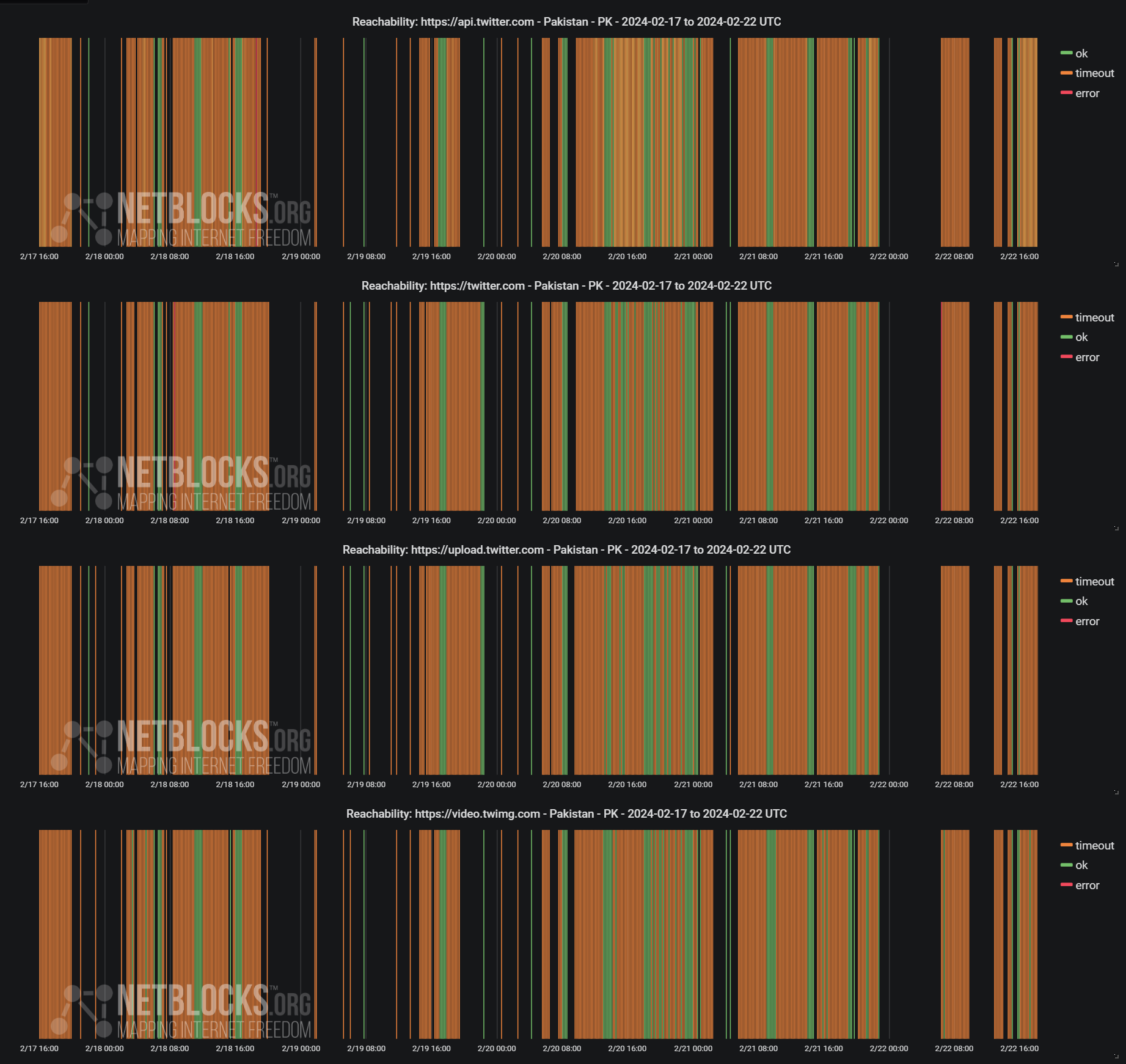Toggle 'ok' series in upload.twitter.com legend

1081,601
